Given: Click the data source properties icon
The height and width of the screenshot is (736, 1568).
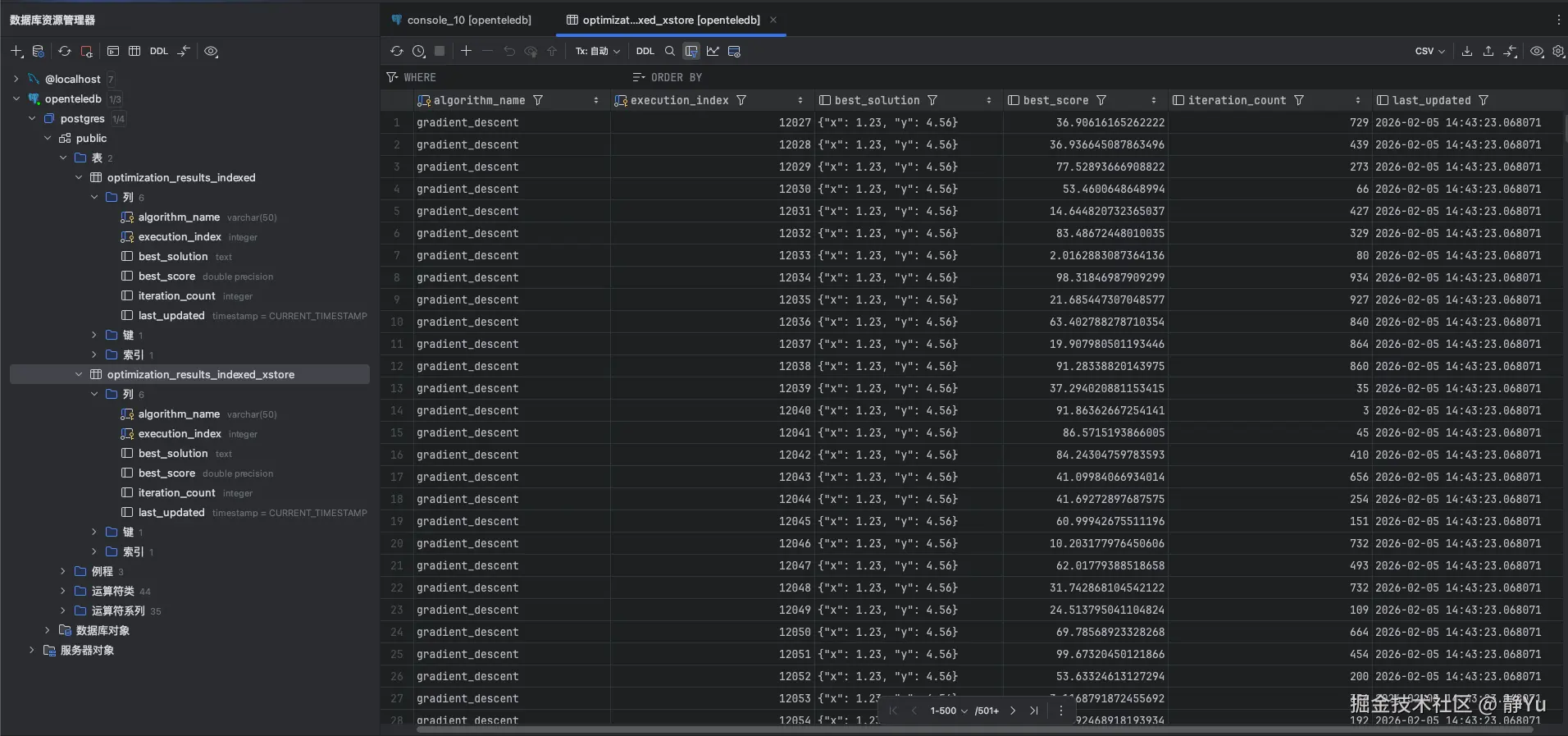Looking at the screenshot, I should pyautogui.click(x=38, y=51).
